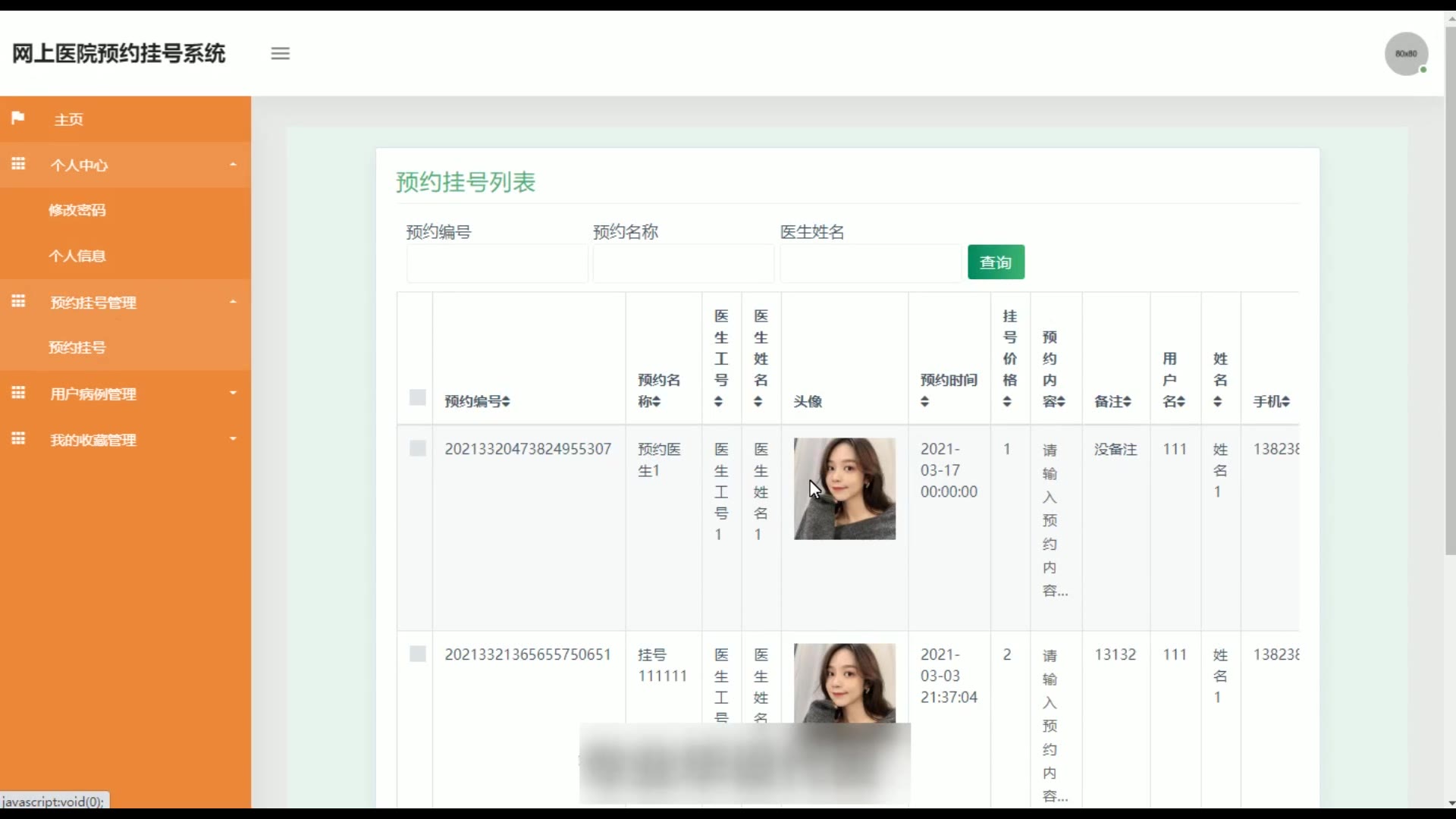
Task: Sort table by 预约时间 column
Action: point(924,402)
